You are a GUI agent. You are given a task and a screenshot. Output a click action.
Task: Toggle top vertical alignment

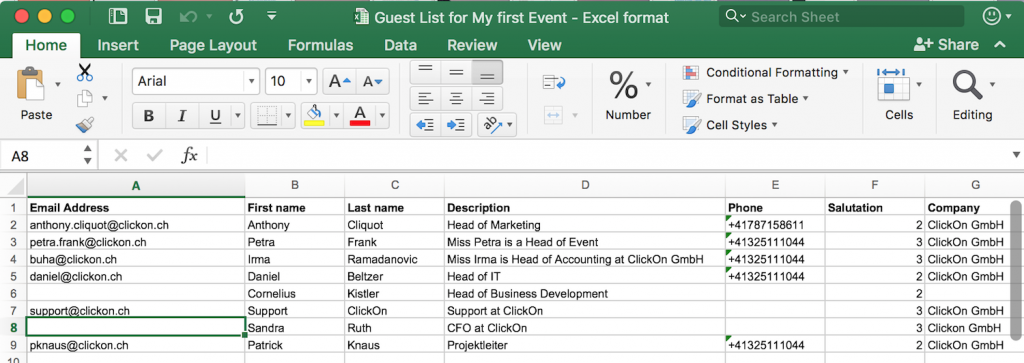tap(425, 72)
